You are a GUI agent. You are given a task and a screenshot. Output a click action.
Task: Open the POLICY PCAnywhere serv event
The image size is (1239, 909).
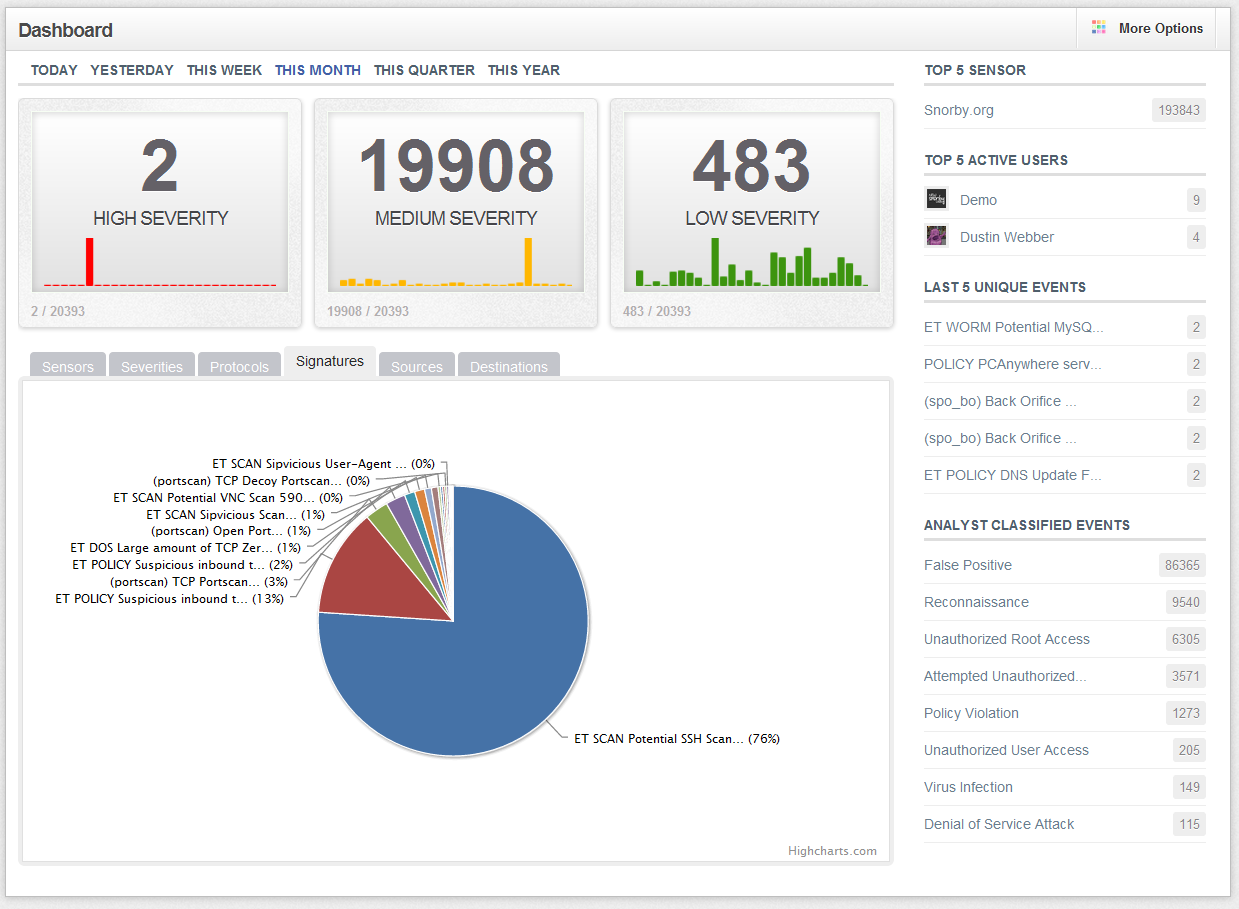click(1013, 364)
